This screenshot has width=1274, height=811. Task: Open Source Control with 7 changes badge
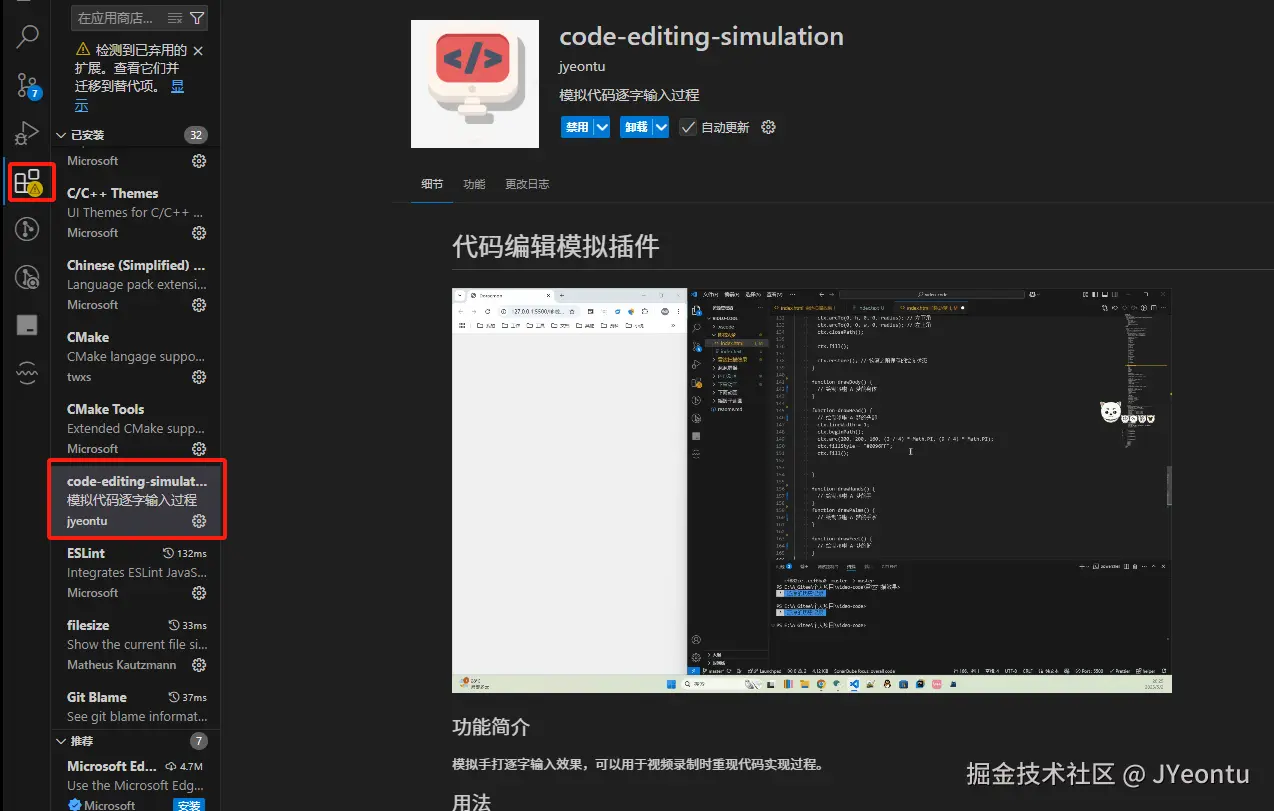[x=28, y=85]
